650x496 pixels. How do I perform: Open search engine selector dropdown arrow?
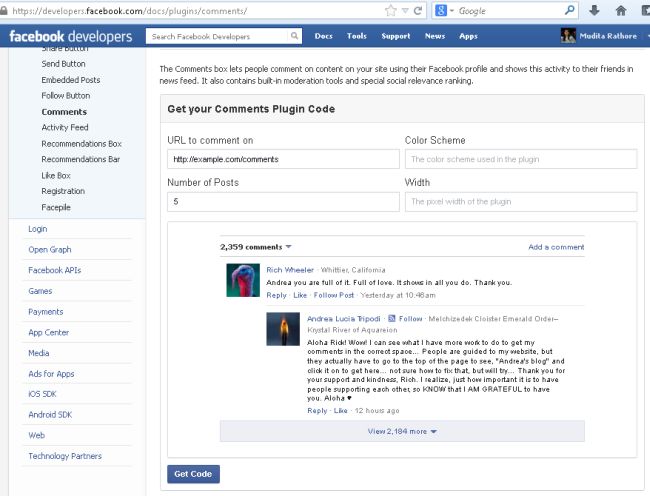tap(452, 11)
